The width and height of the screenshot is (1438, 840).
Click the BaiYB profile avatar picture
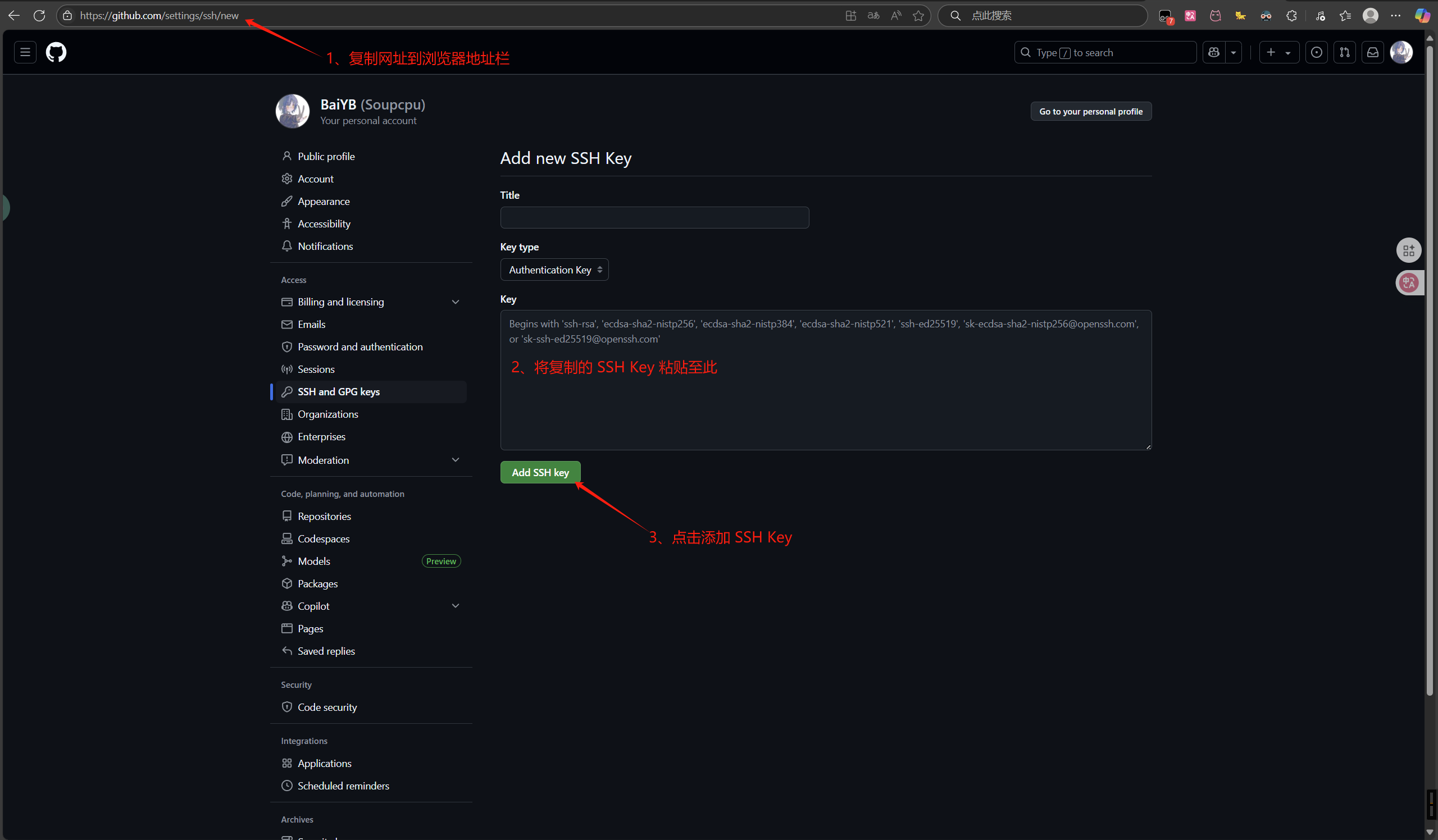tap(293, 111)
